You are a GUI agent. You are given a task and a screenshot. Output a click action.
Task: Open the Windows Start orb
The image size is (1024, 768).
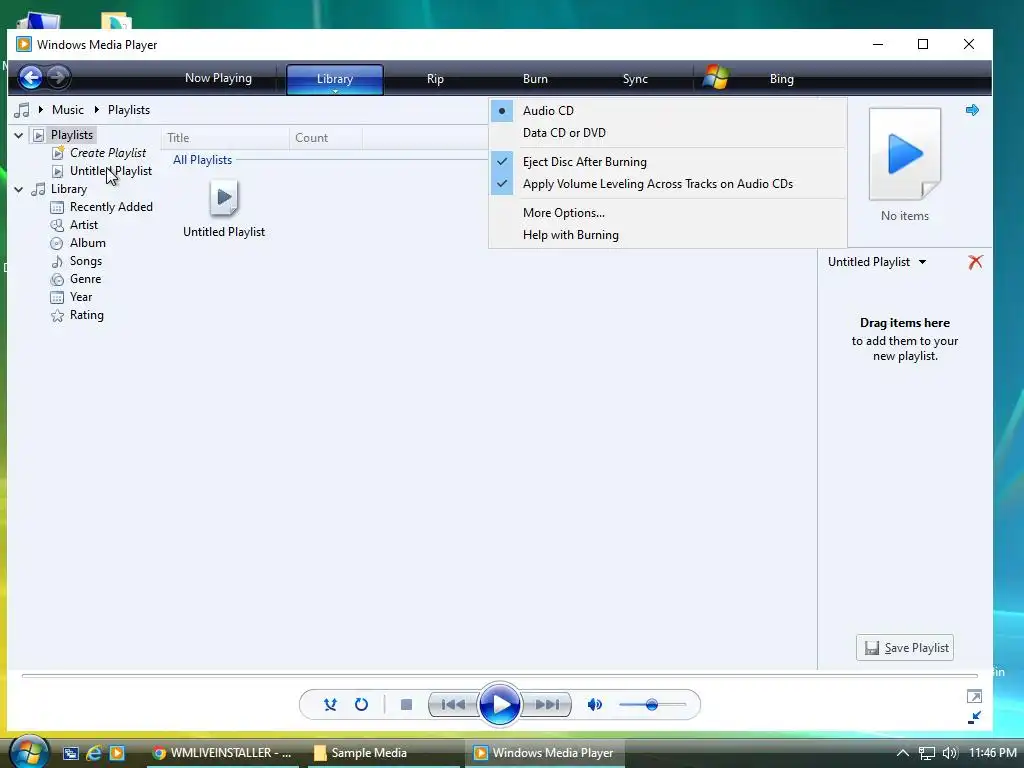(29, 752)
